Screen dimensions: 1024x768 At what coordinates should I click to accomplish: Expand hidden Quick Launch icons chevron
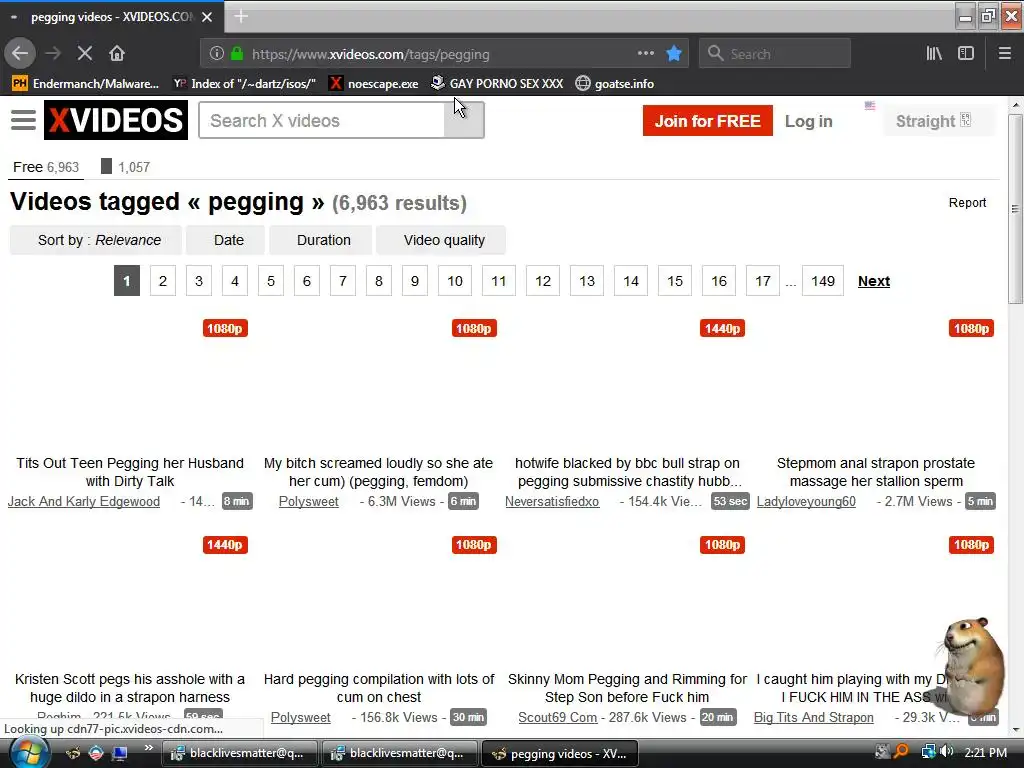(x=148, y=748)
